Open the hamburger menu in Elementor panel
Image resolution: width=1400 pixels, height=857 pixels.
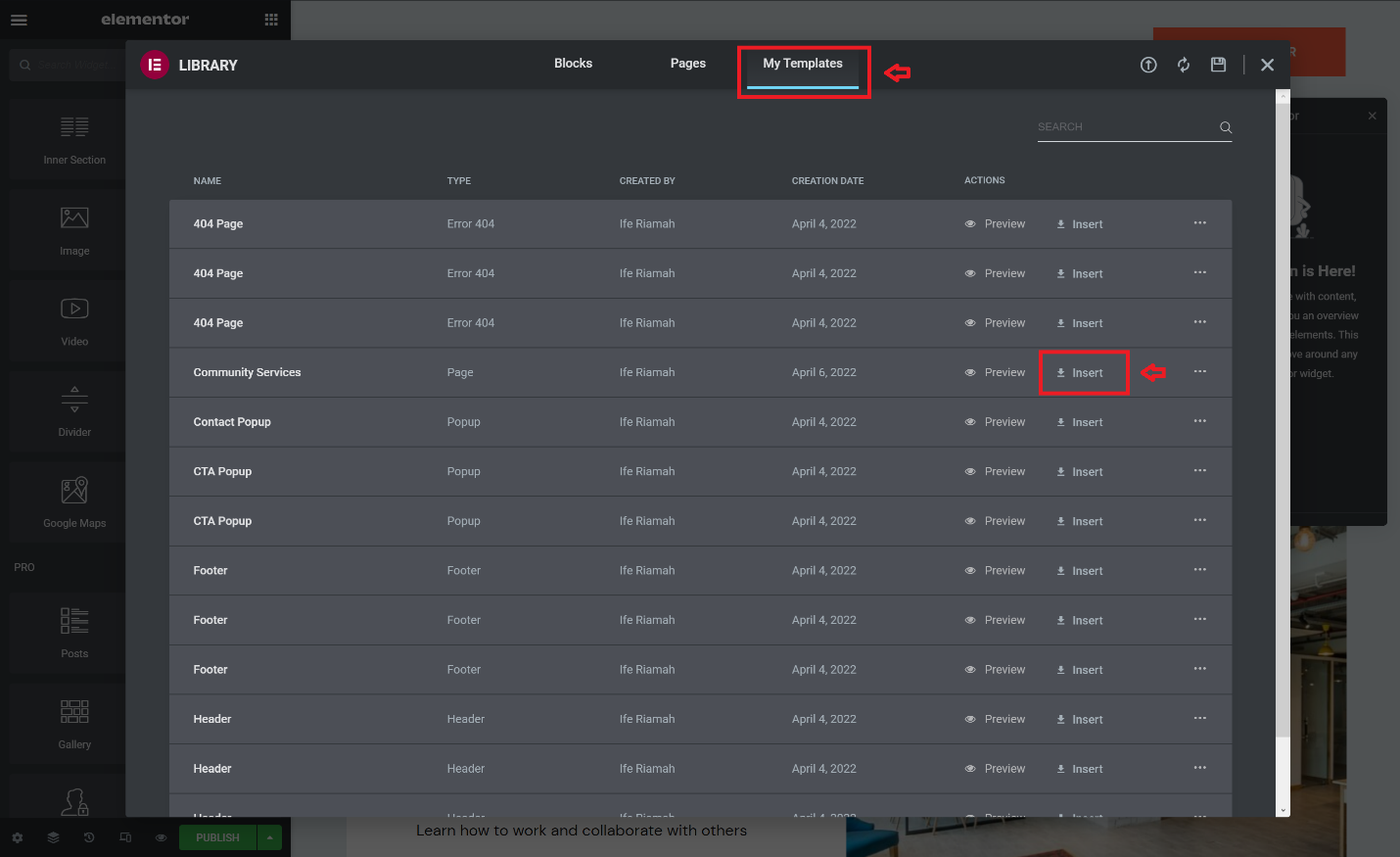pyautogui.click(x=19, y=20)
